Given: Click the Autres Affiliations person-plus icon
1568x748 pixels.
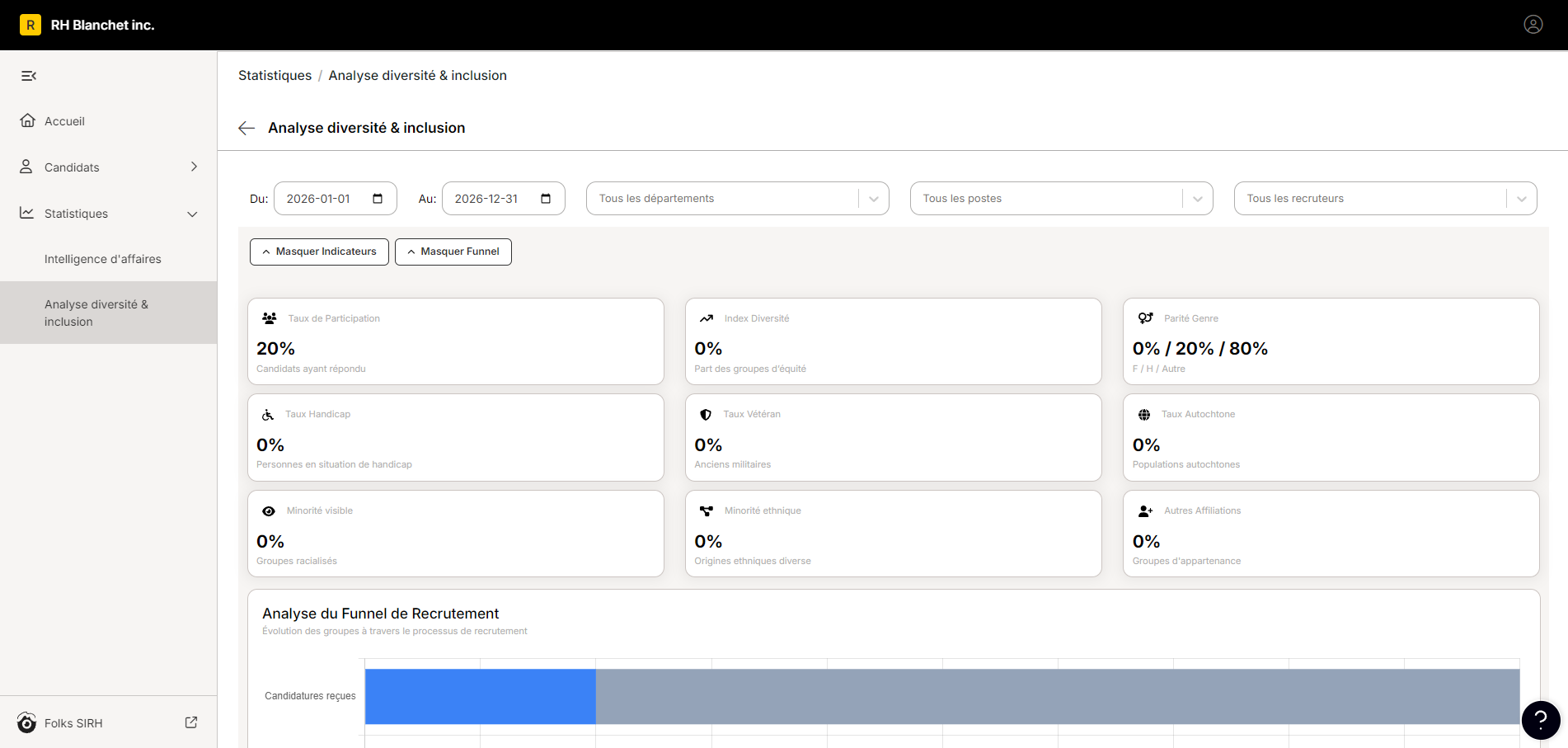Looking at the screenshot, I should [x=1146, y=511].
